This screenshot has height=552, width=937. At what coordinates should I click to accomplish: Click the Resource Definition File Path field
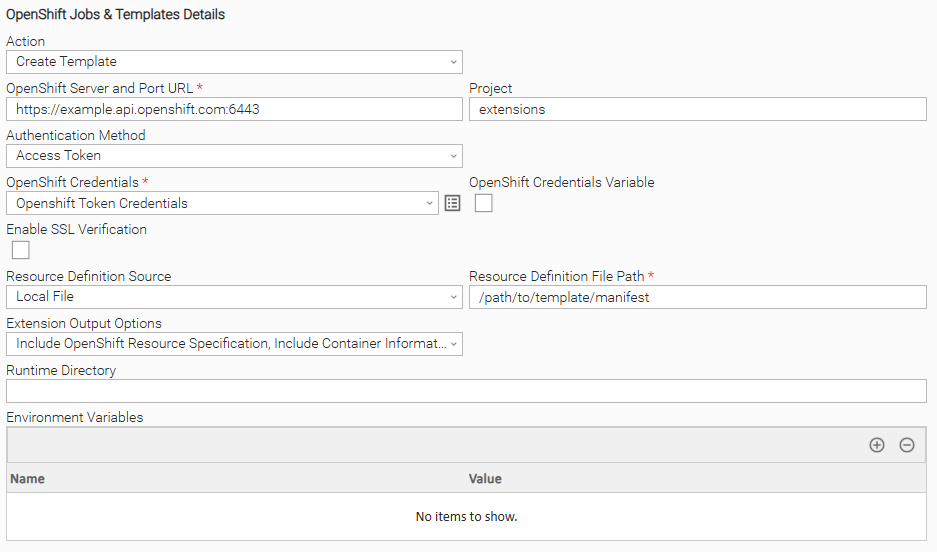point(697,297)
